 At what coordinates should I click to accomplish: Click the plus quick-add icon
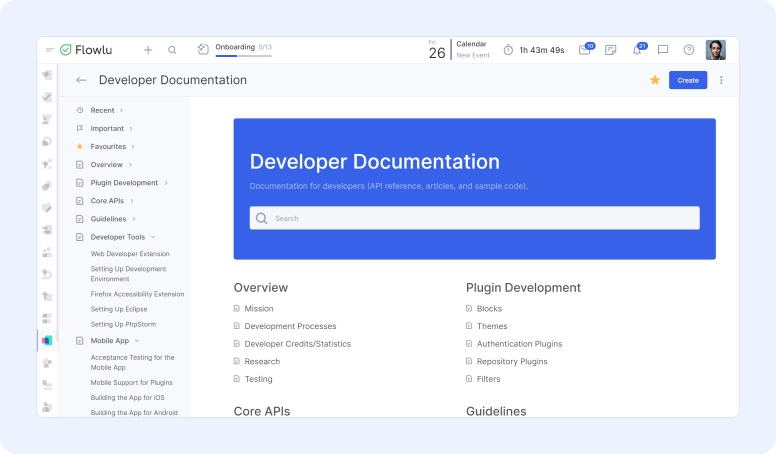[148, 50]
